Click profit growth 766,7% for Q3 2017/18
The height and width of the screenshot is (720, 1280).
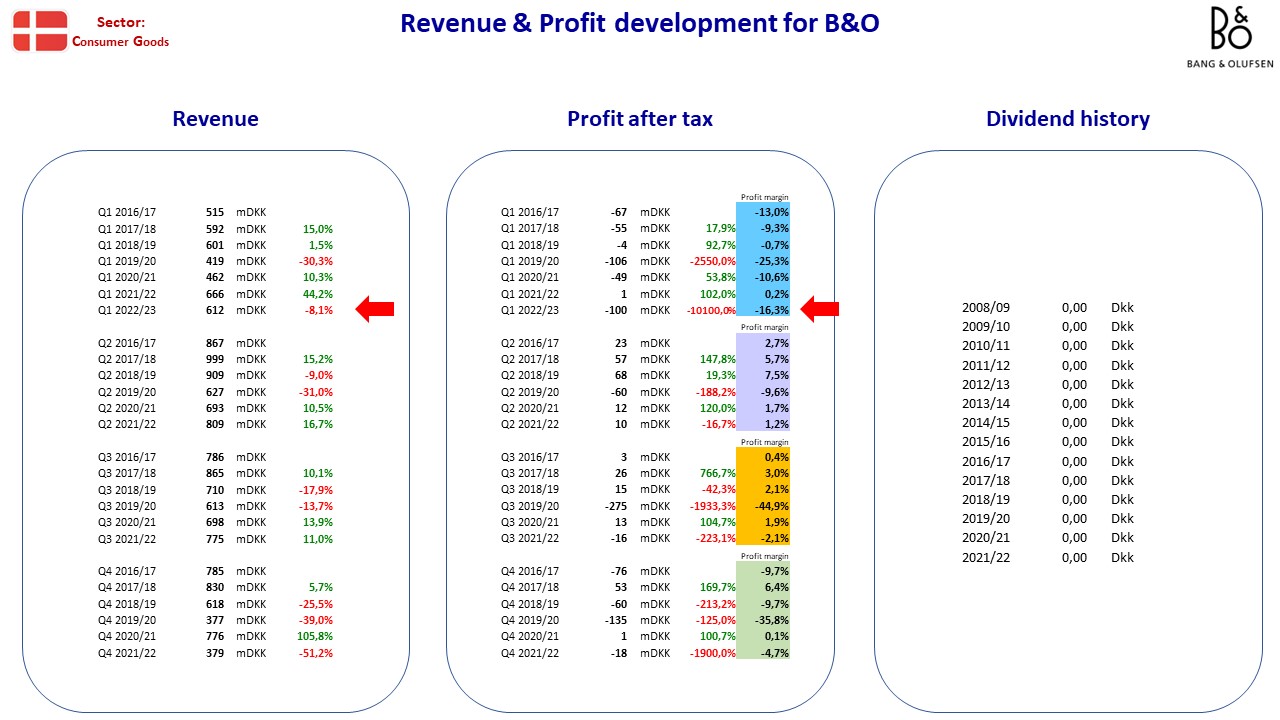tap(720, 473)
